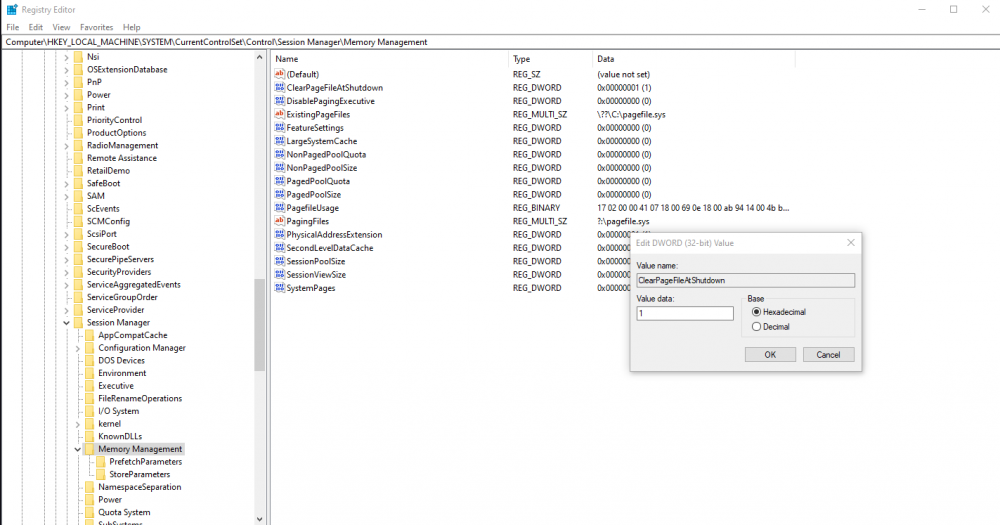Image resolution: width=1000 pixels, height=525 pixels.
Task: Close the Edit DWORD dialog with X
Action: [851, 242]
